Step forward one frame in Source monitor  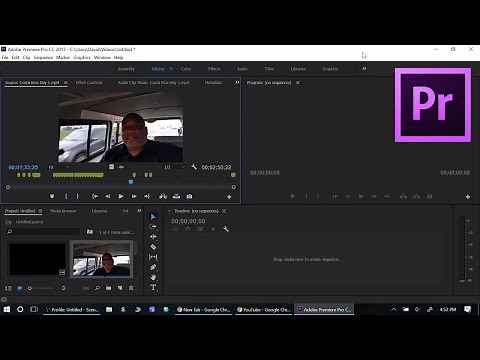click(134, 197)
